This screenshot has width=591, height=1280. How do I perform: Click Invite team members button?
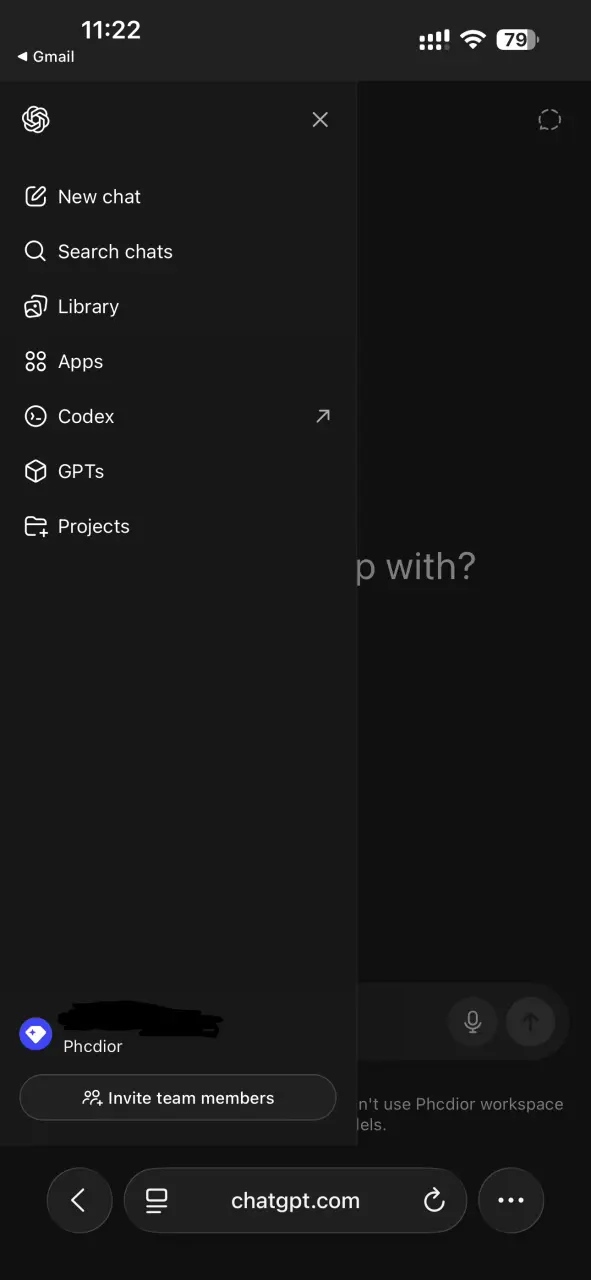[178, 1098]
